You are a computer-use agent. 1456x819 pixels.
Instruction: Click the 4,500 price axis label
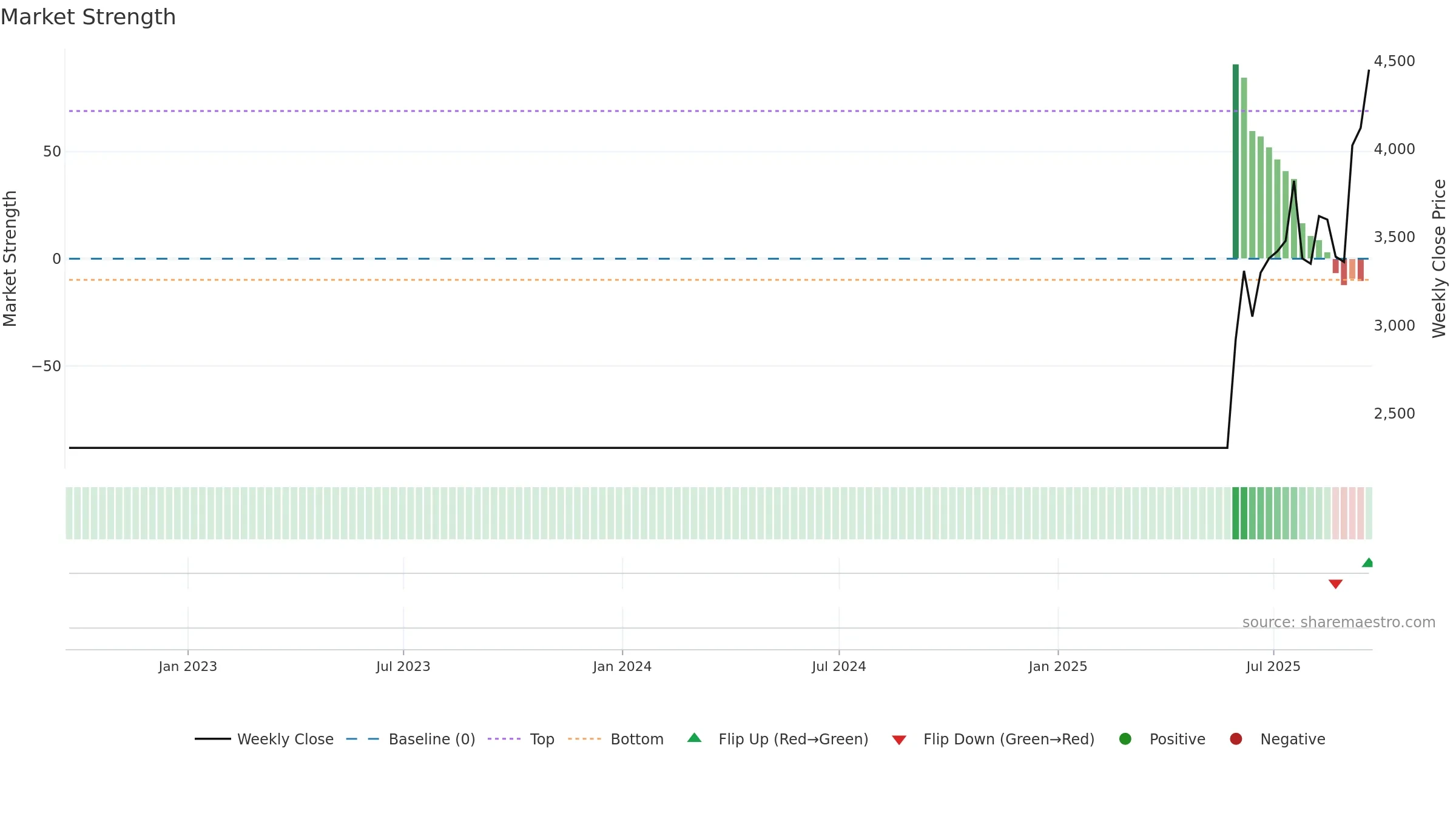click(x=1394, y=61)
